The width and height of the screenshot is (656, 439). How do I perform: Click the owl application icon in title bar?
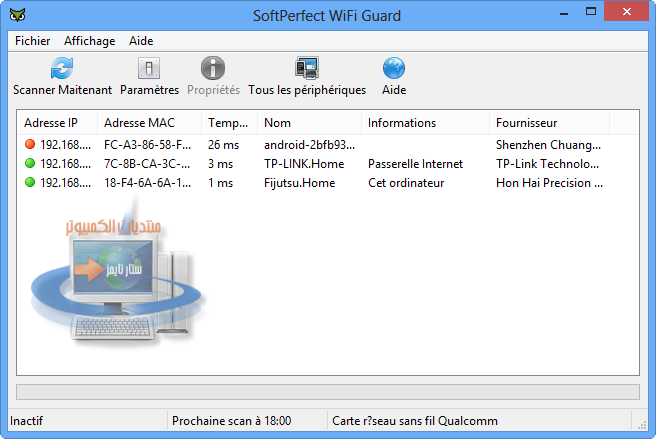pos(18,15)
